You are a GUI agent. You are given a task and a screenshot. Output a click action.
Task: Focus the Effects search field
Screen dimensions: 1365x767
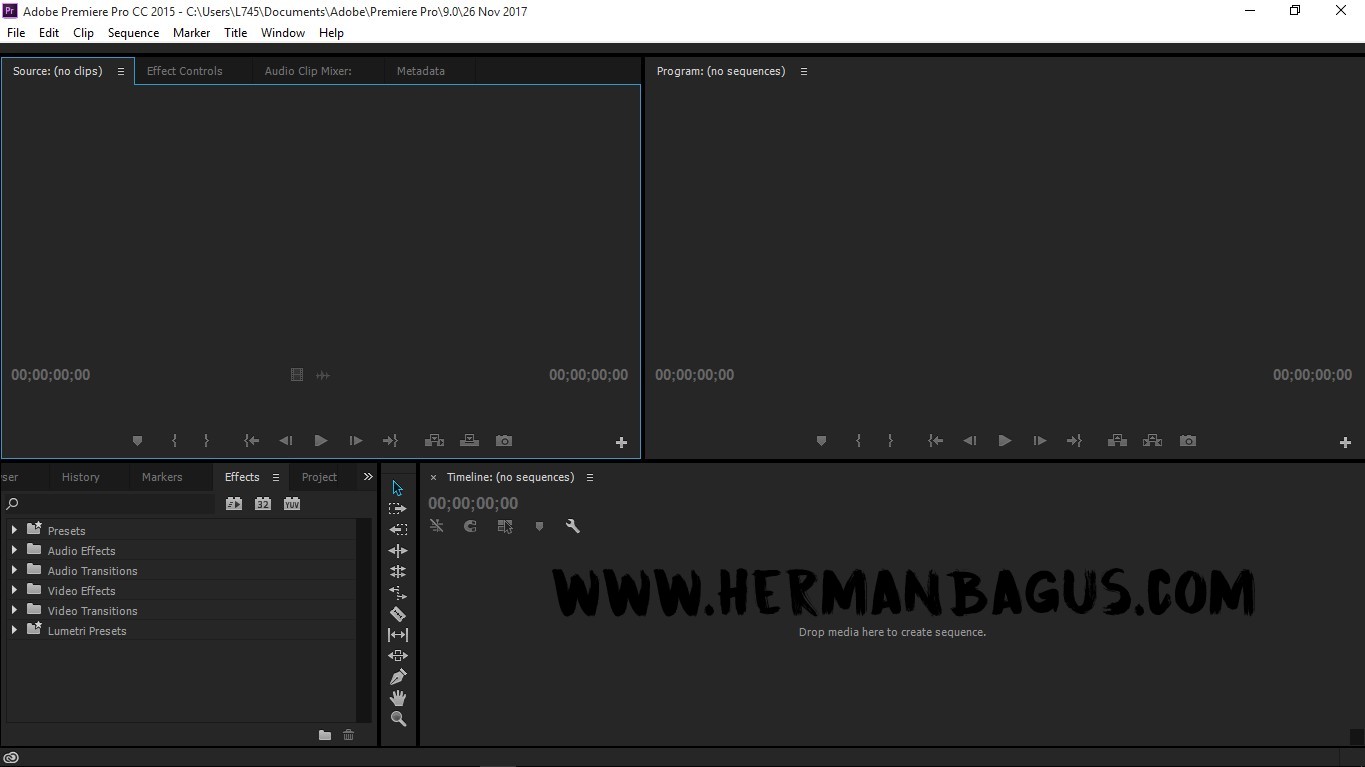111,504
